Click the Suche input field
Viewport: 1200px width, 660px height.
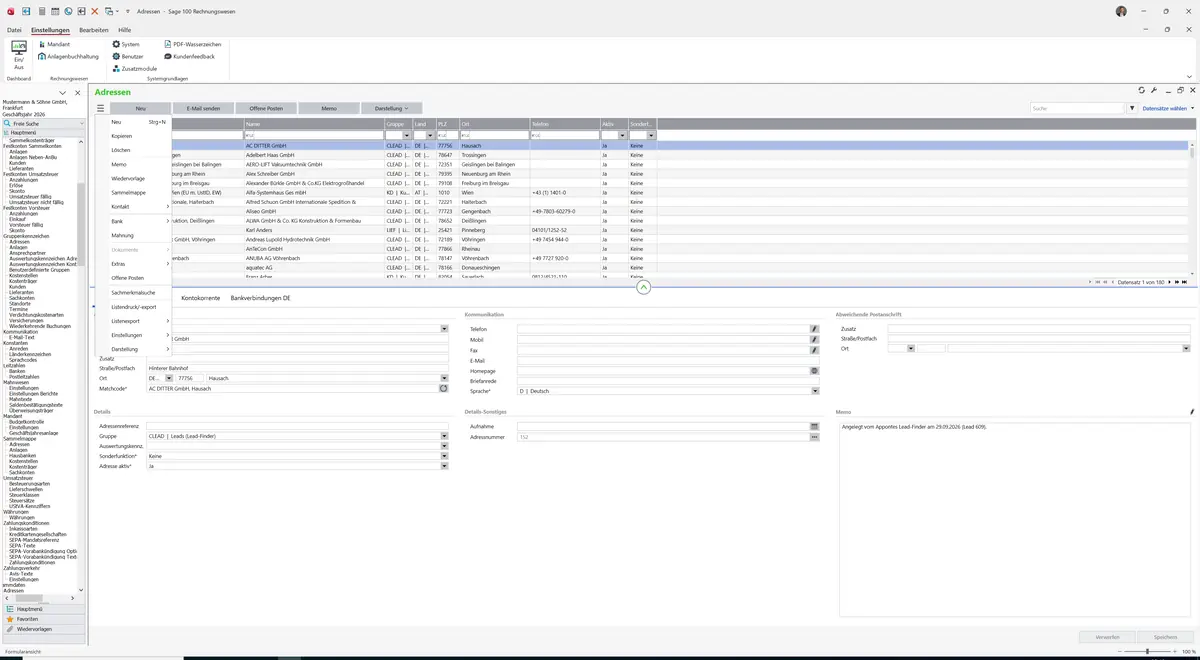(1078, 108)
